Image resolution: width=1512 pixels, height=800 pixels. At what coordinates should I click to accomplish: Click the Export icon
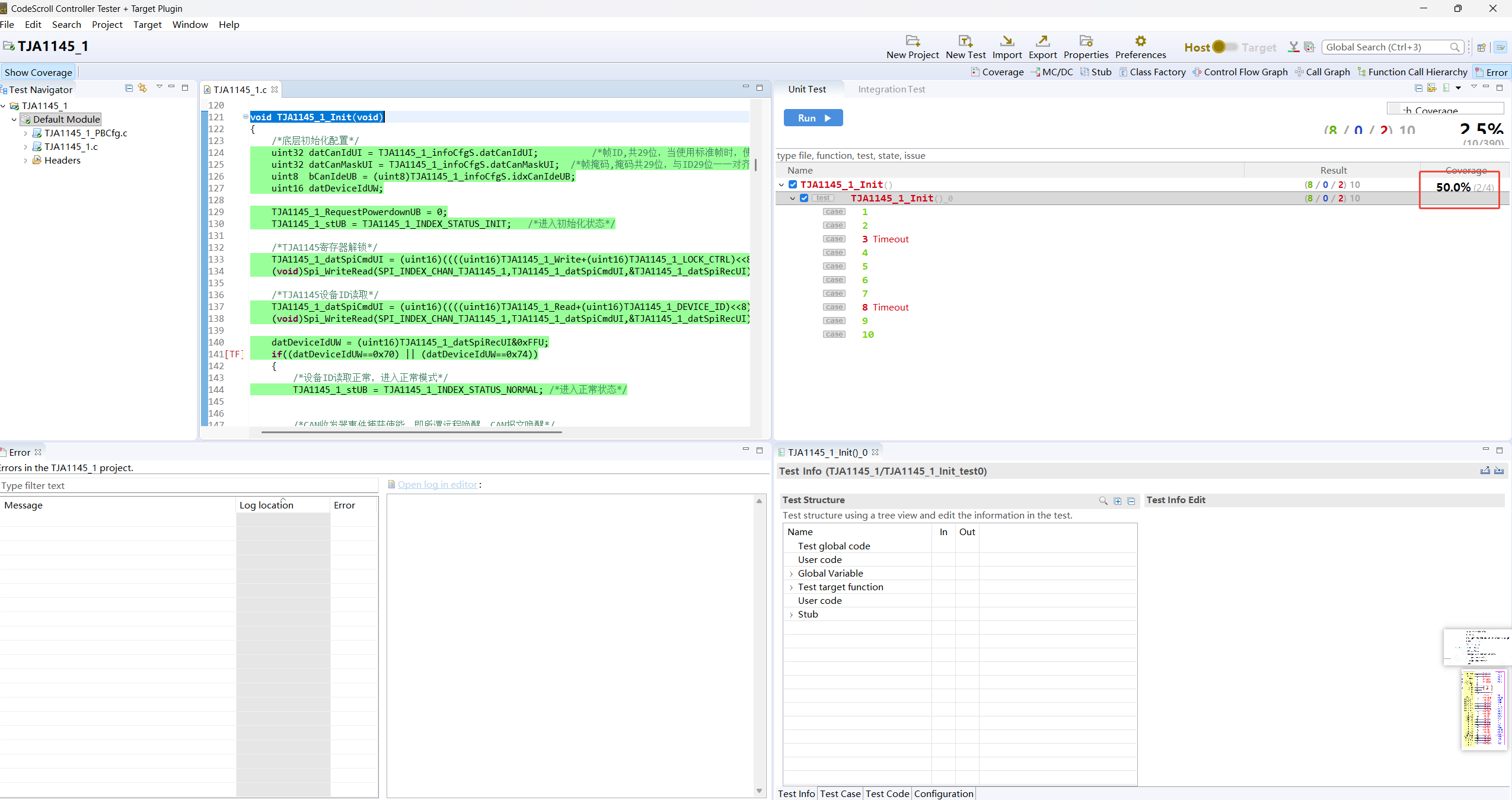[x=1042, y=41]
